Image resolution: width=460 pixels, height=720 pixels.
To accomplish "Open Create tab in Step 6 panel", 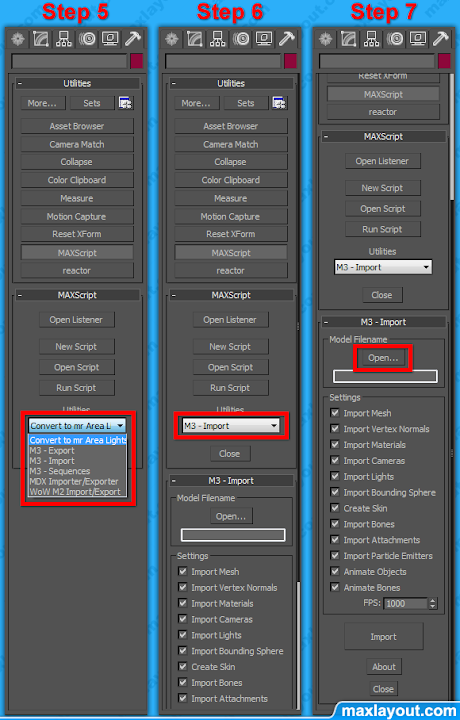I will tap(172, 39).
